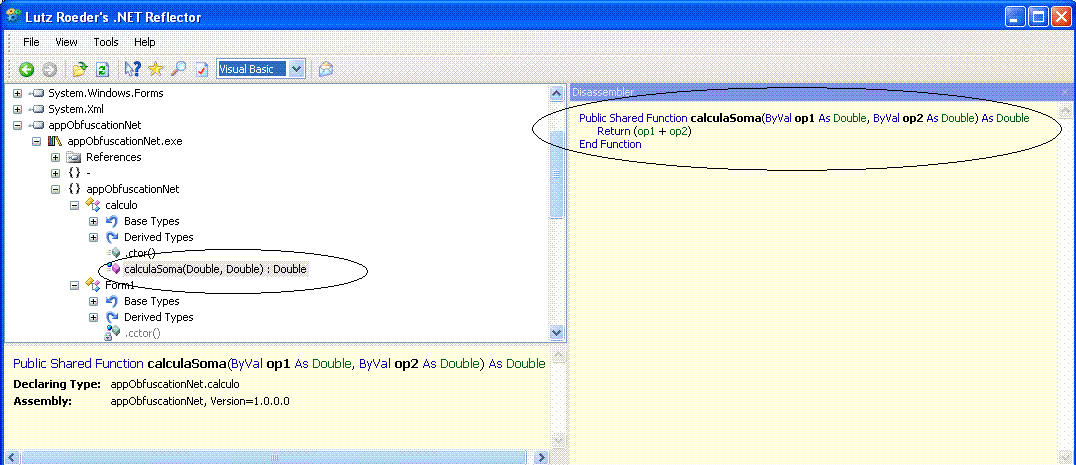This screenshot has height=465, width=1076.
Task: Expand the System.Xml assembly node
Action: (18, 109)
